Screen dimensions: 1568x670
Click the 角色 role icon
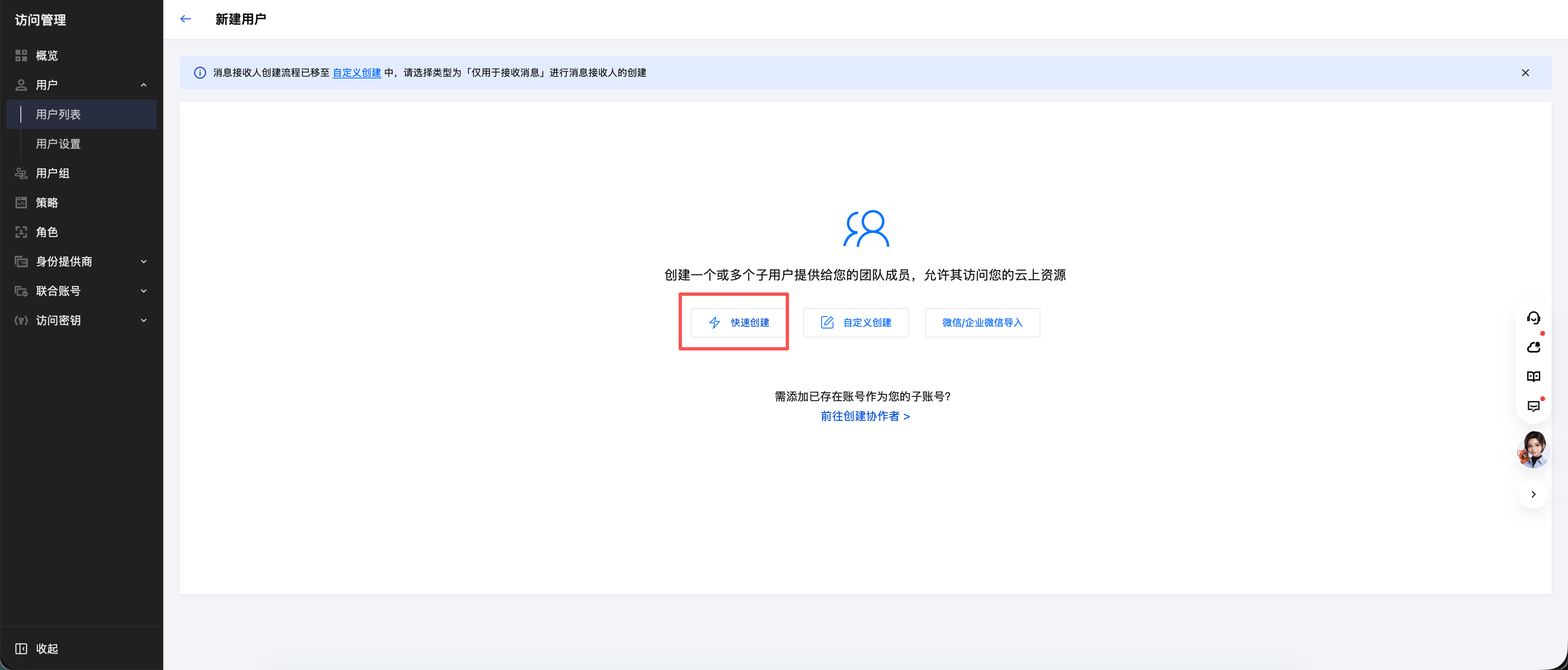[x=21, y=232]
